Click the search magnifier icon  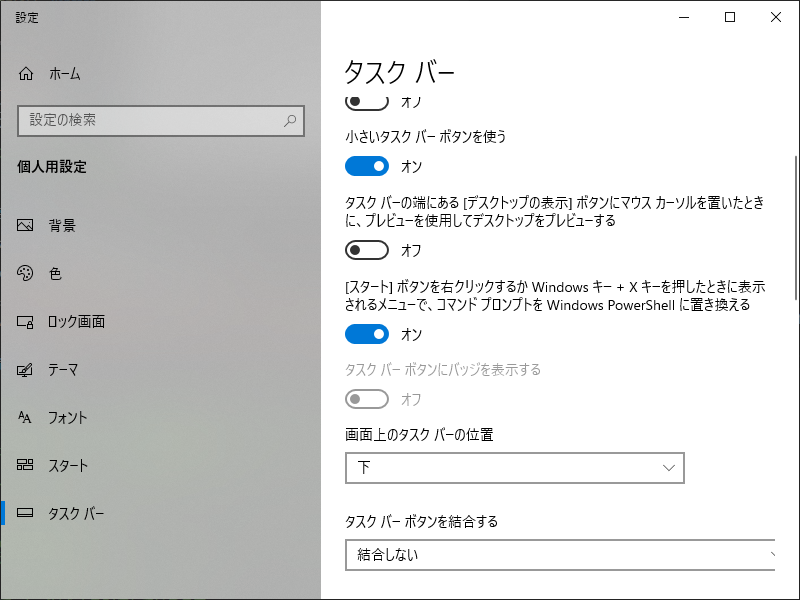point(288,121)
